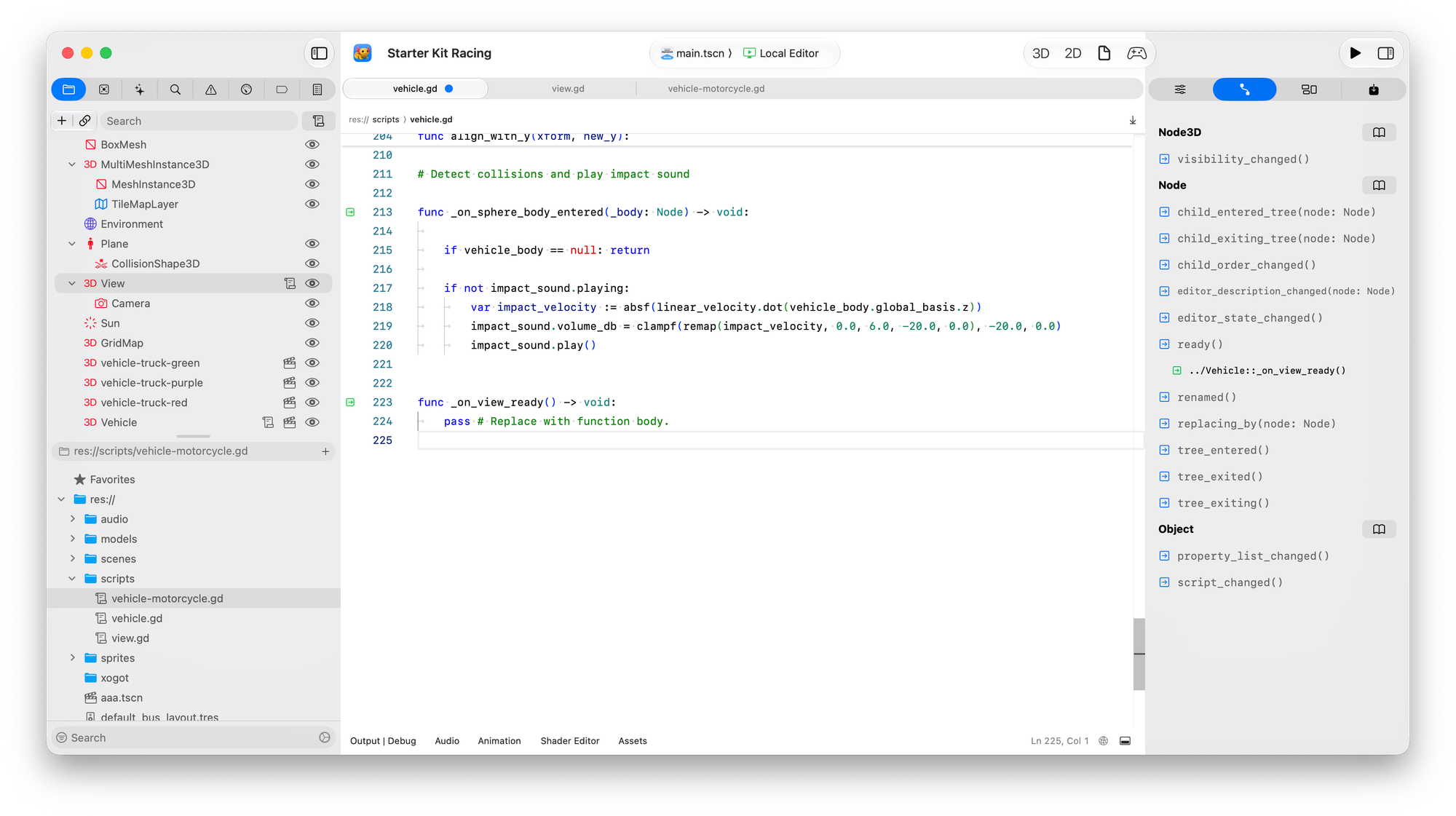This screenshot has height=816, width=1456.
Task: Expand the audio folder
Action: [x=72, y=519]
